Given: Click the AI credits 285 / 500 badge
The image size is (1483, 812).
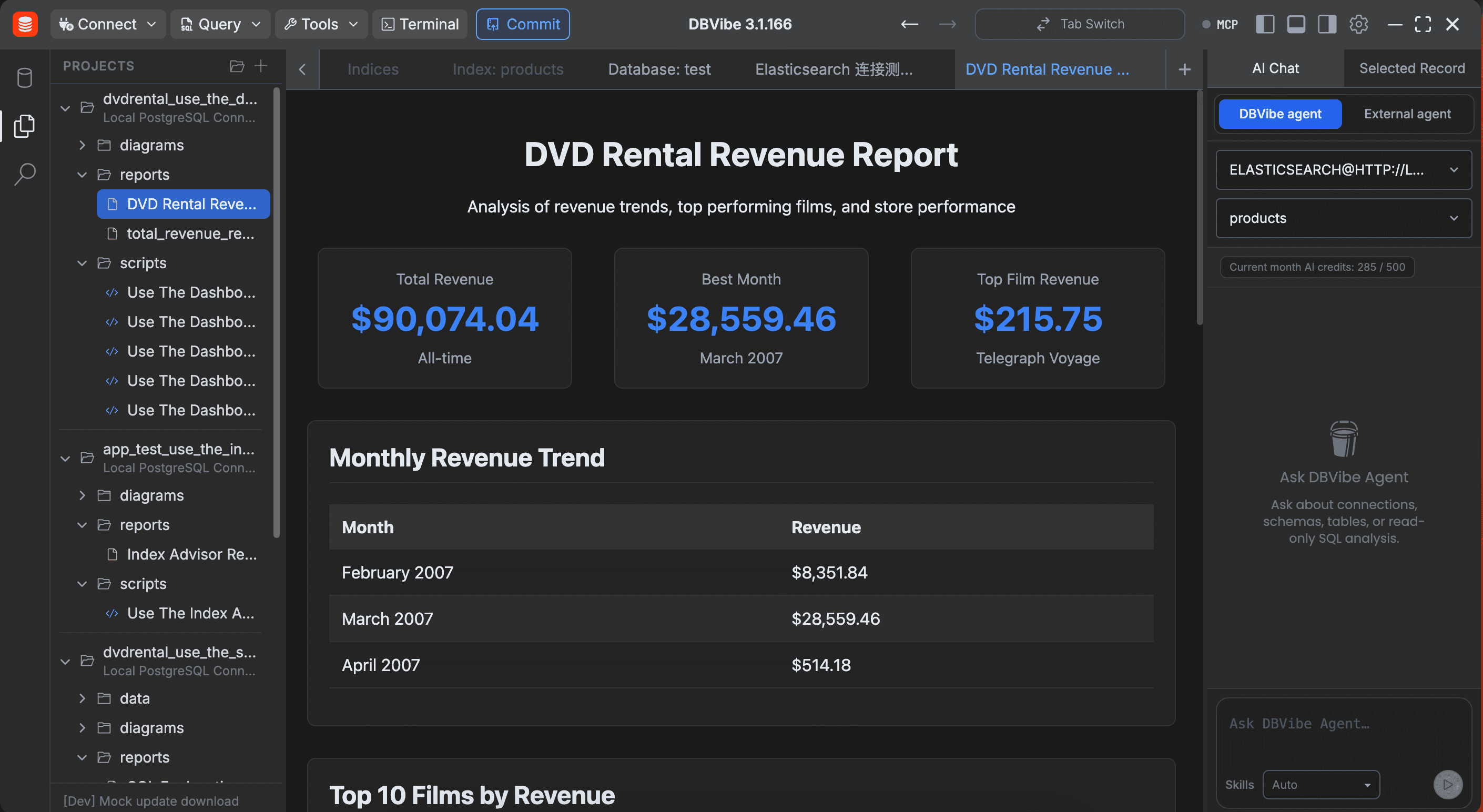Looking at the screenshot, I should click(x=1317, y=267).
